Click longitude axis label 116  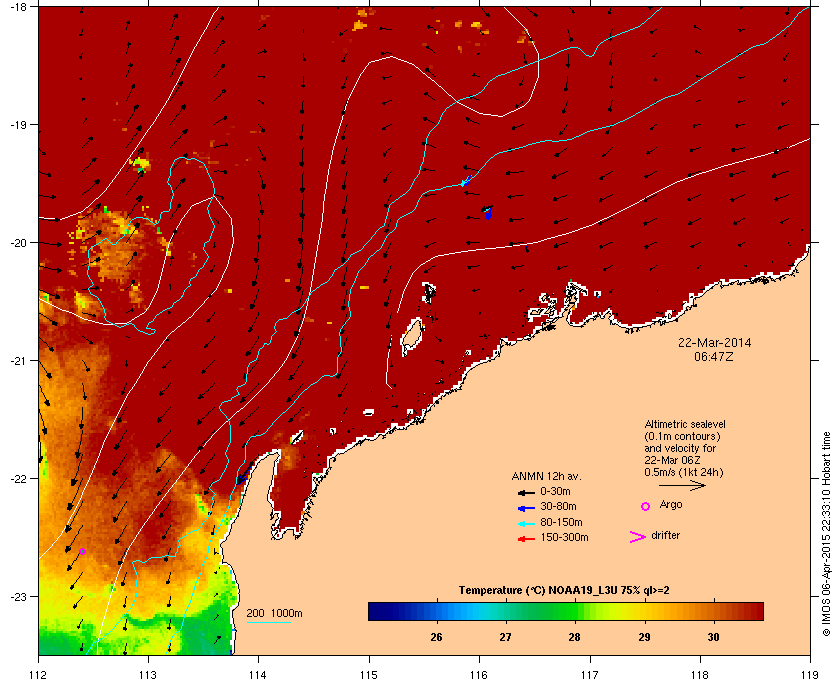(x=479, y=674)
